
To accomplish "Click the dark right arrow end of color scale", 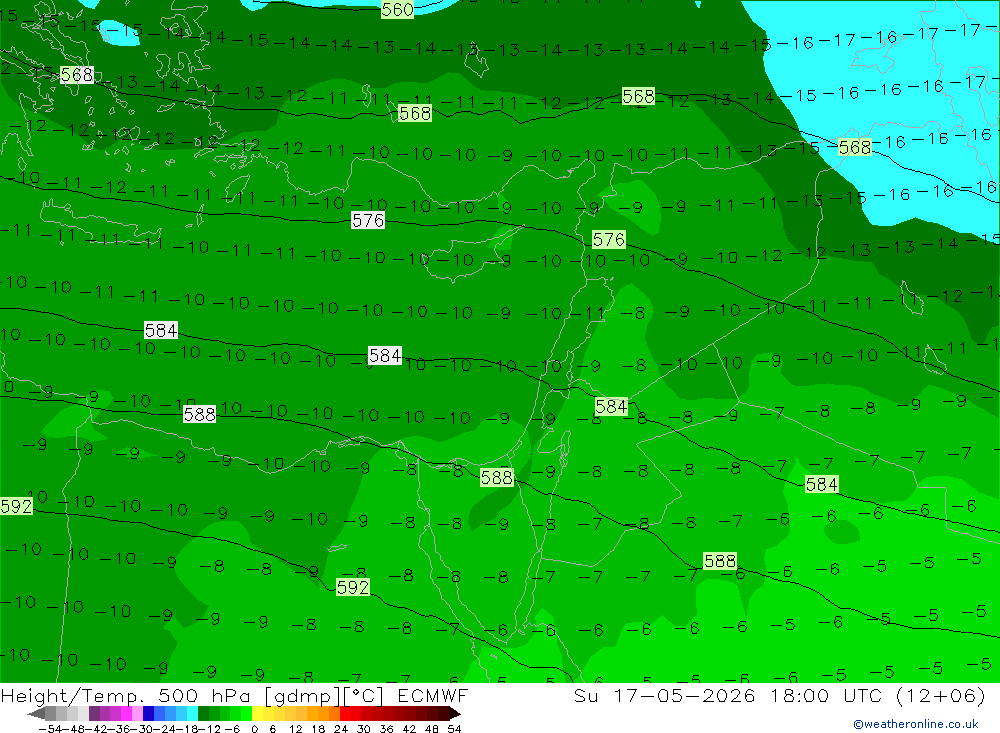I will pyautogui.click(x=454, y=714).
